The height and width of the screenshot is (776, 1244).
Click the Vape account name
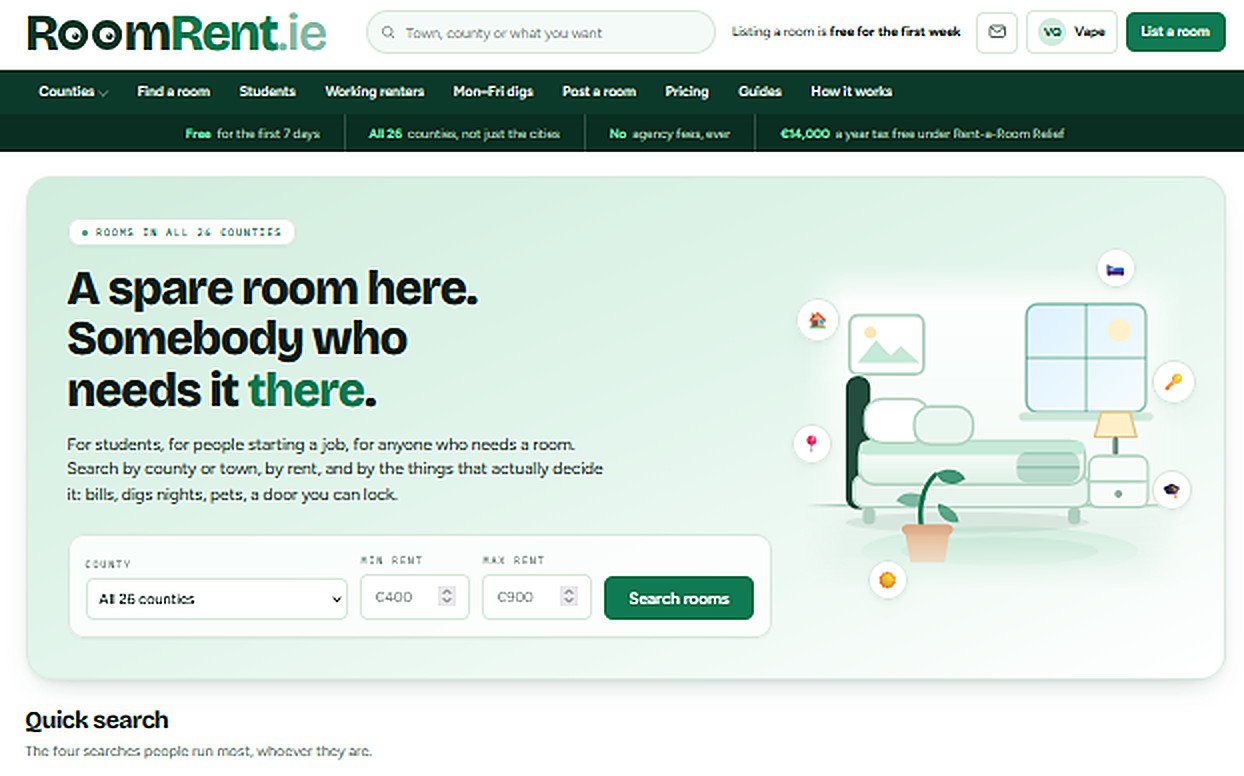[1090, 32]
